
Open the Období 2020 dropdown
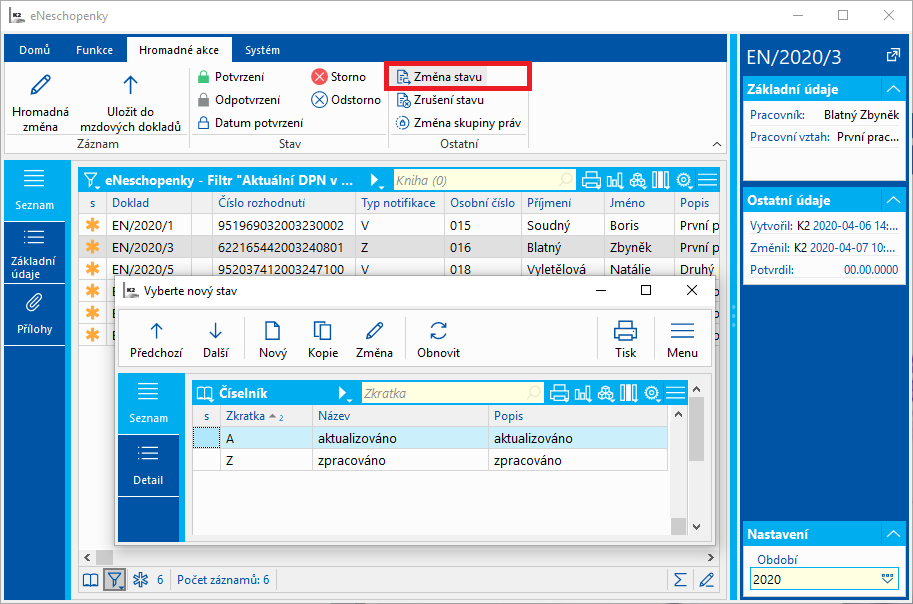tap(887, 579)
